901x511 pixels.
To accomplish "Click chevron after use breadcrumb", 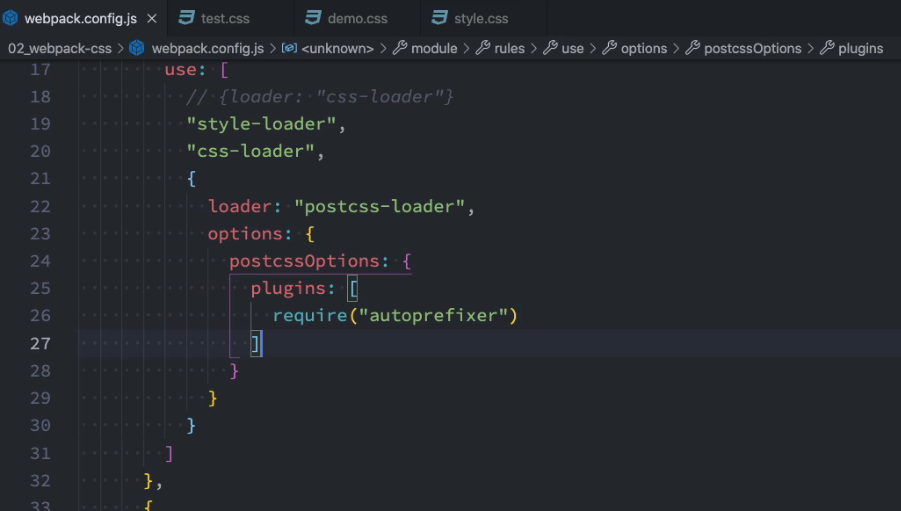I will pos(592,48).
